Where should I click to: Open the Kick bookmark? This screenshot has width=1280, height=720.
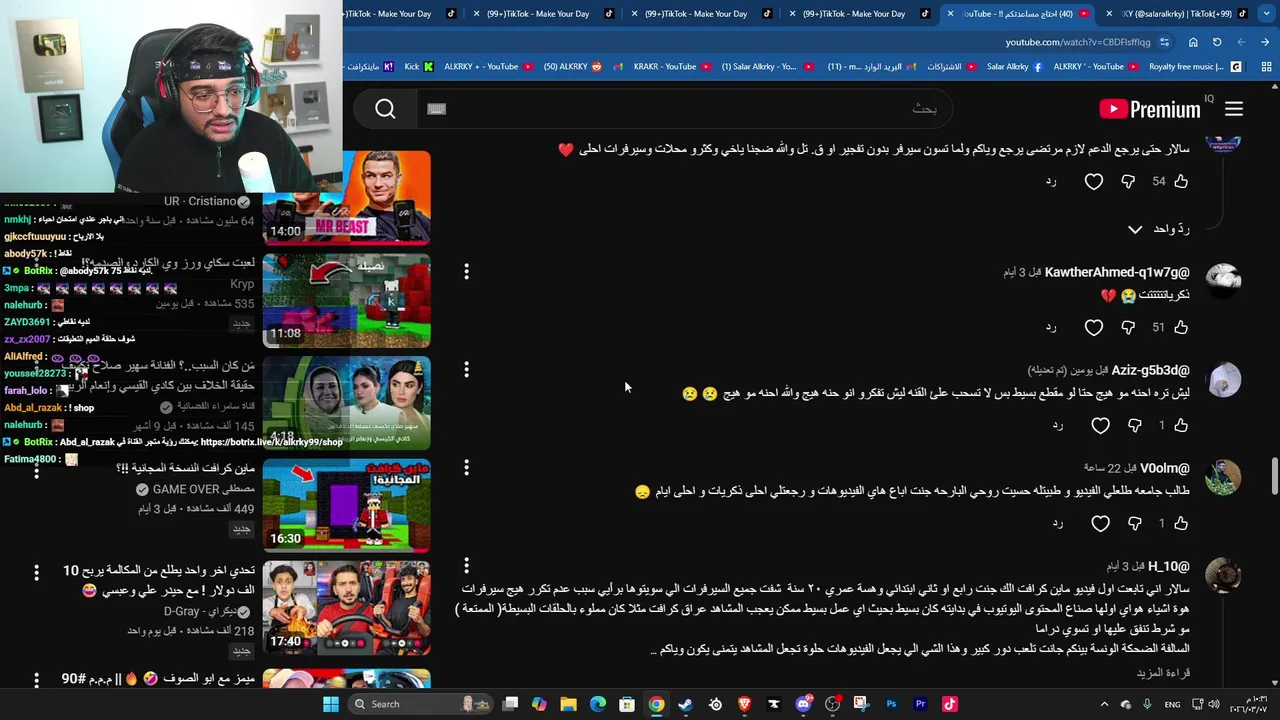point(419,67)
